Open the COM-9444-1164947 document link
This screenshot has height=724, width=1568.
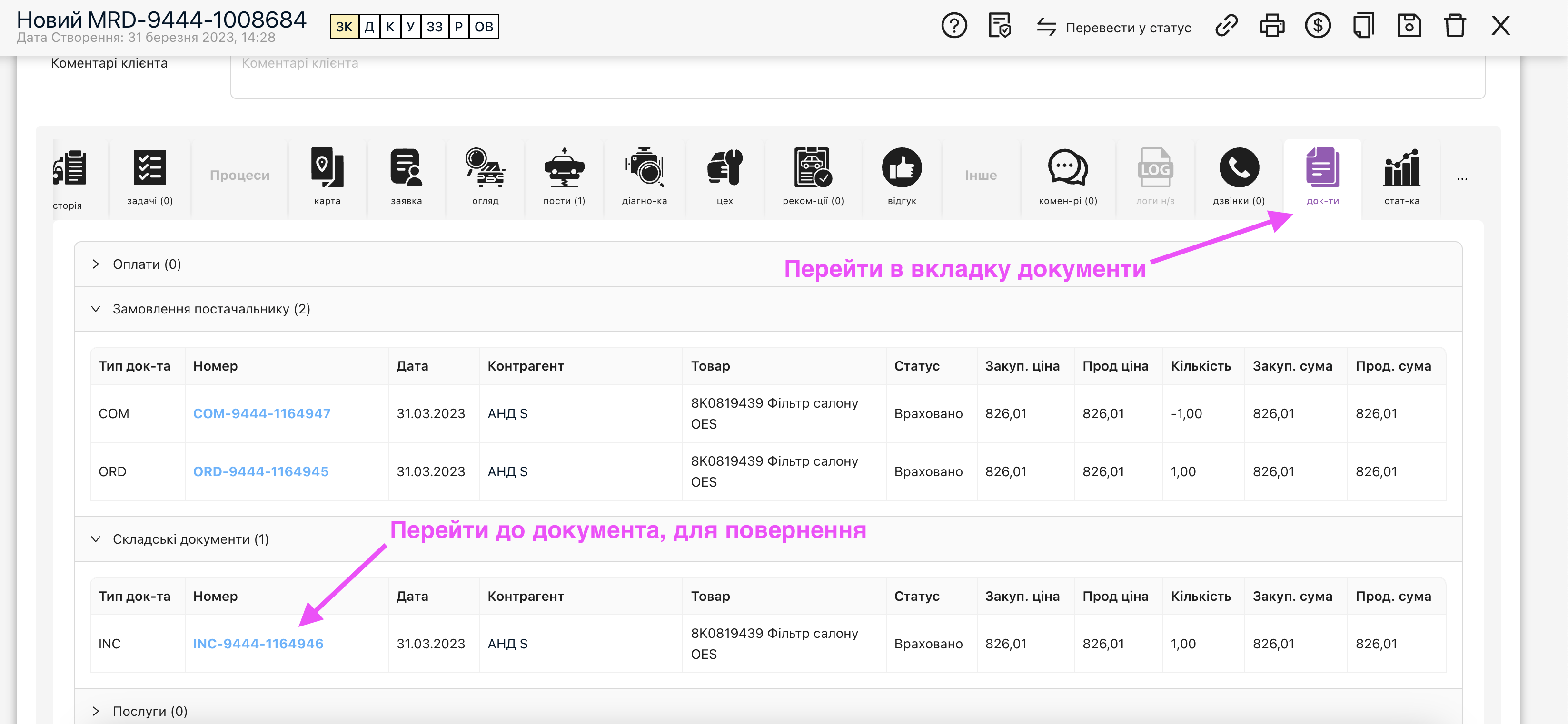point(262,414)
